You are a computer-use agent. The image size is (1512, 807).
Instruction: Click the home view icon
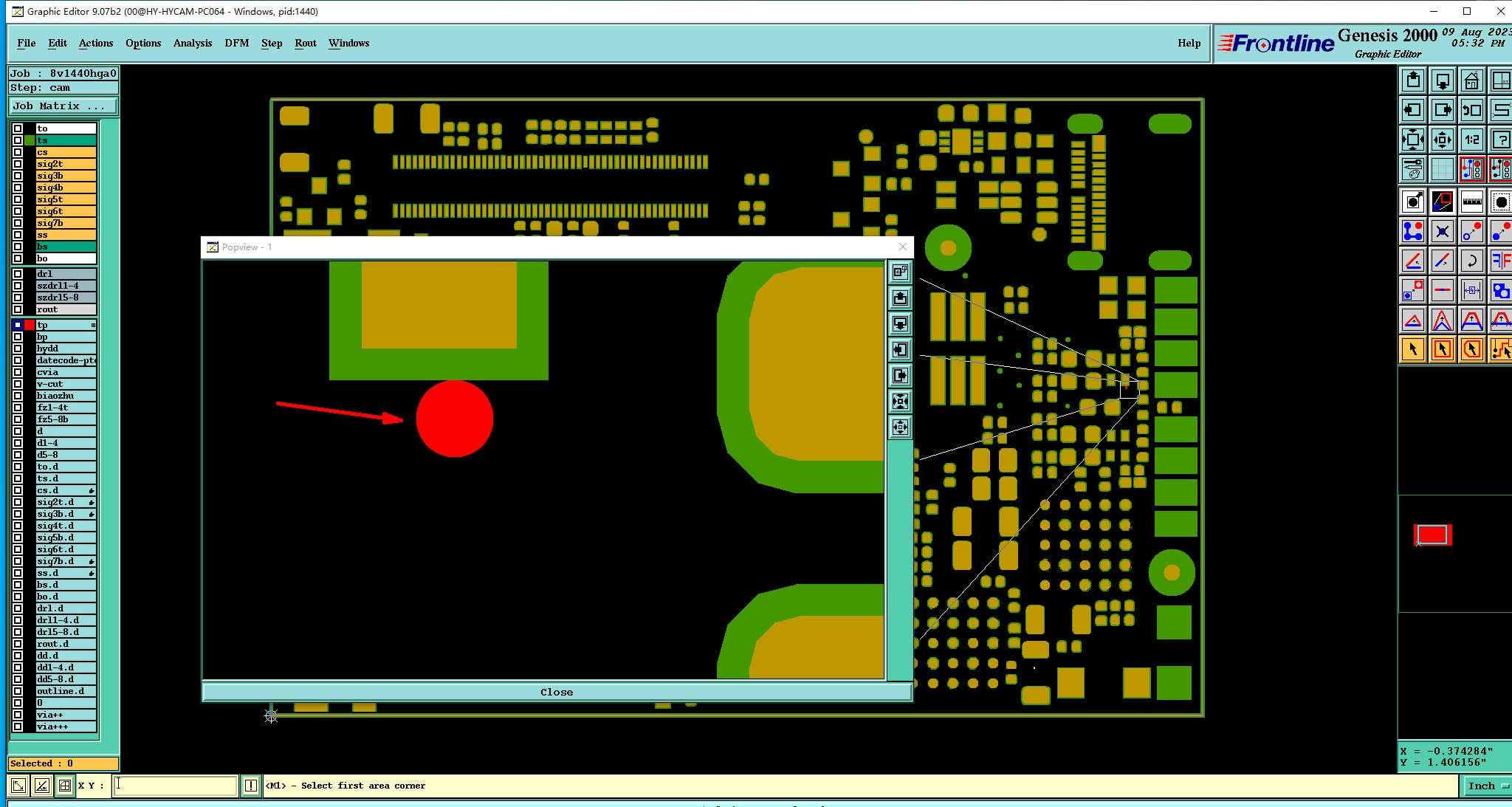pos(1471,80)
